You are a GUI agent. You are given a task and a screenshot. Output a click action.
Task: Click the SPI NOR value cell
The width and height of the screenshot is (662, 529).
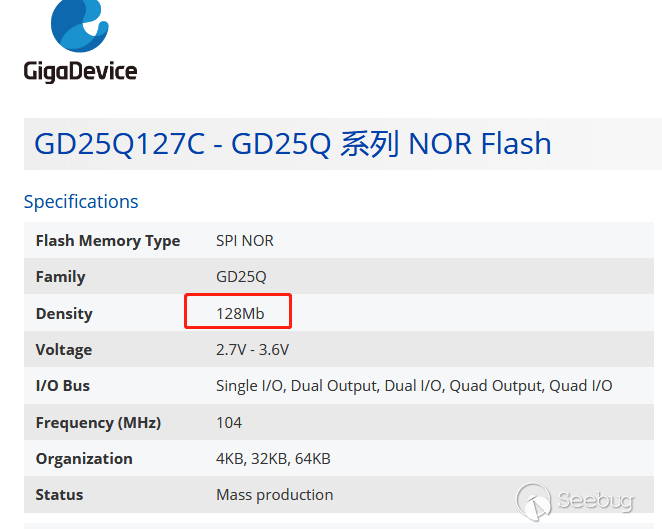(245, 240)
